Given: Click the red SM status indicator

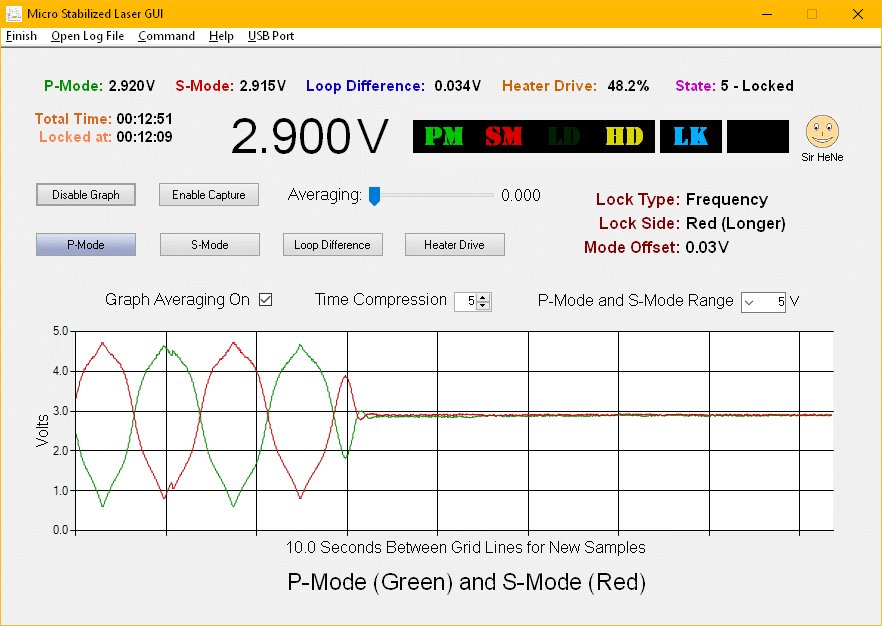Looking at the screenshot, I should pyautogui.click(x=504, y=137).
